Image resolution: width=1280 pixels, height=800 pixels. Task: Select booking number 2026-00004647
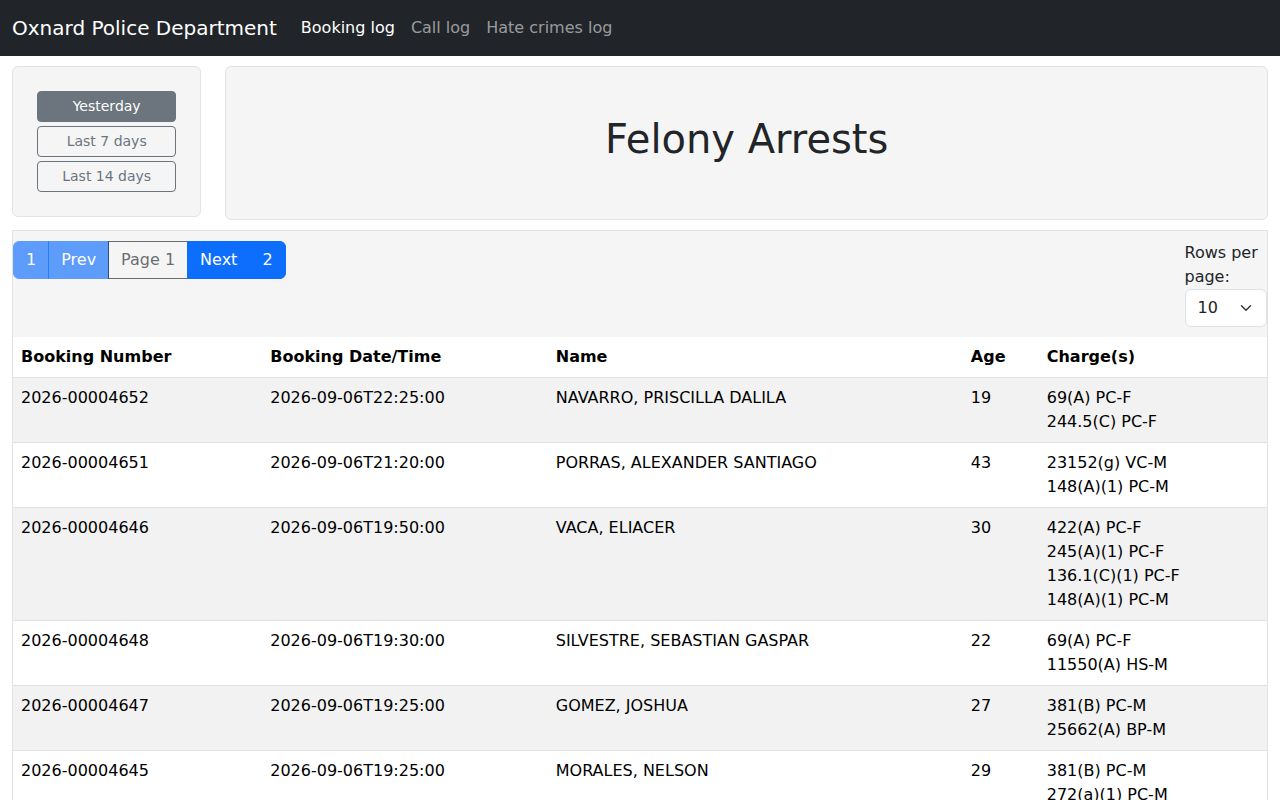(x=85, y=706)
